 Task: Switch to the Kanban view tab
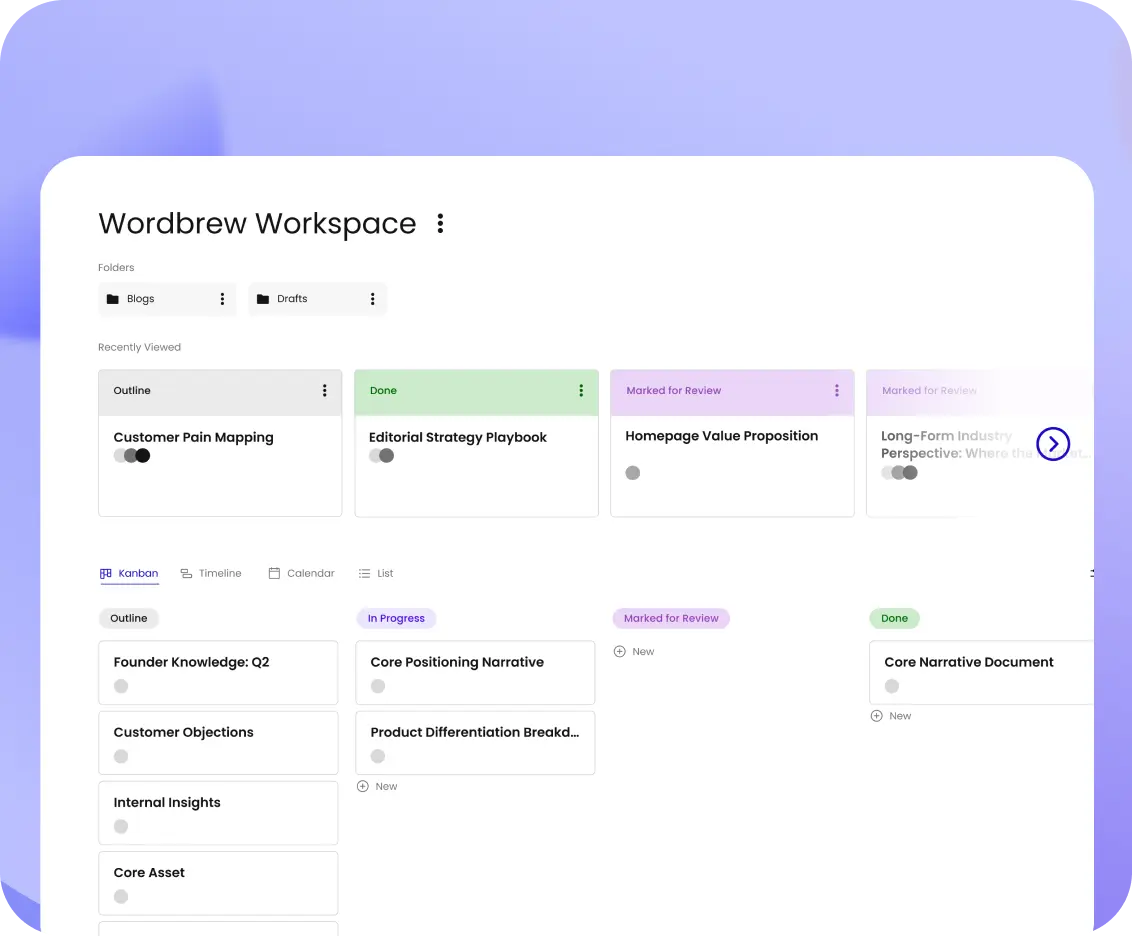point(129,574)
